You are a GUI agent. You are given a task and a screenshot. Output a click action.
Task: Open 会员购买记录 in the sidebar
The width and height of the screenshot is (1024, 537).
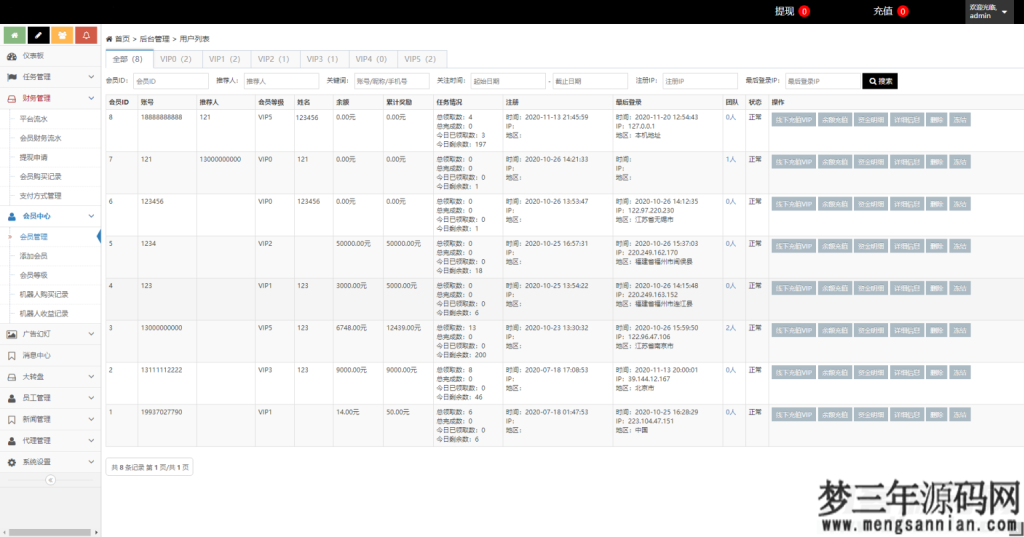40,176
